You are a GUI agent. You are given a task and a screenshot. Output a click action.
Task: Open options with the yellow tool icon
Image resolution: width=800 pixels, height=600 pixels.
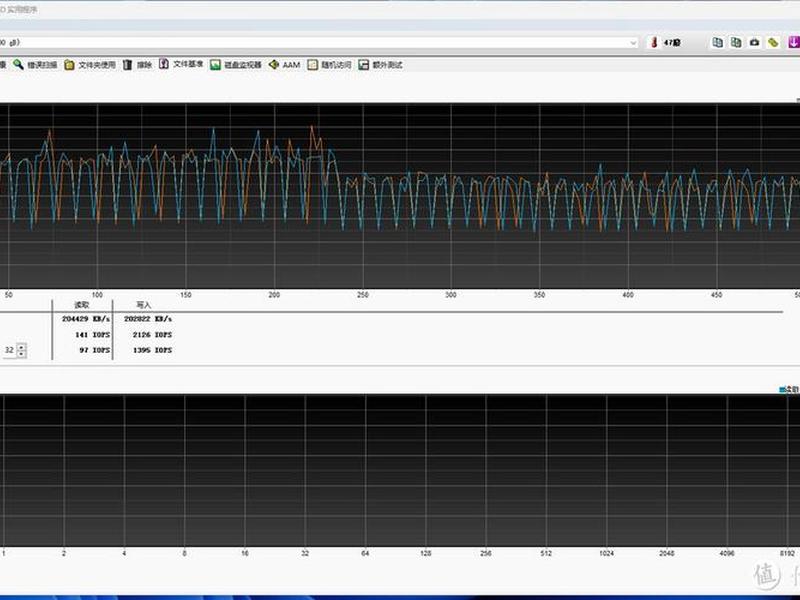[x=773, y=42]
